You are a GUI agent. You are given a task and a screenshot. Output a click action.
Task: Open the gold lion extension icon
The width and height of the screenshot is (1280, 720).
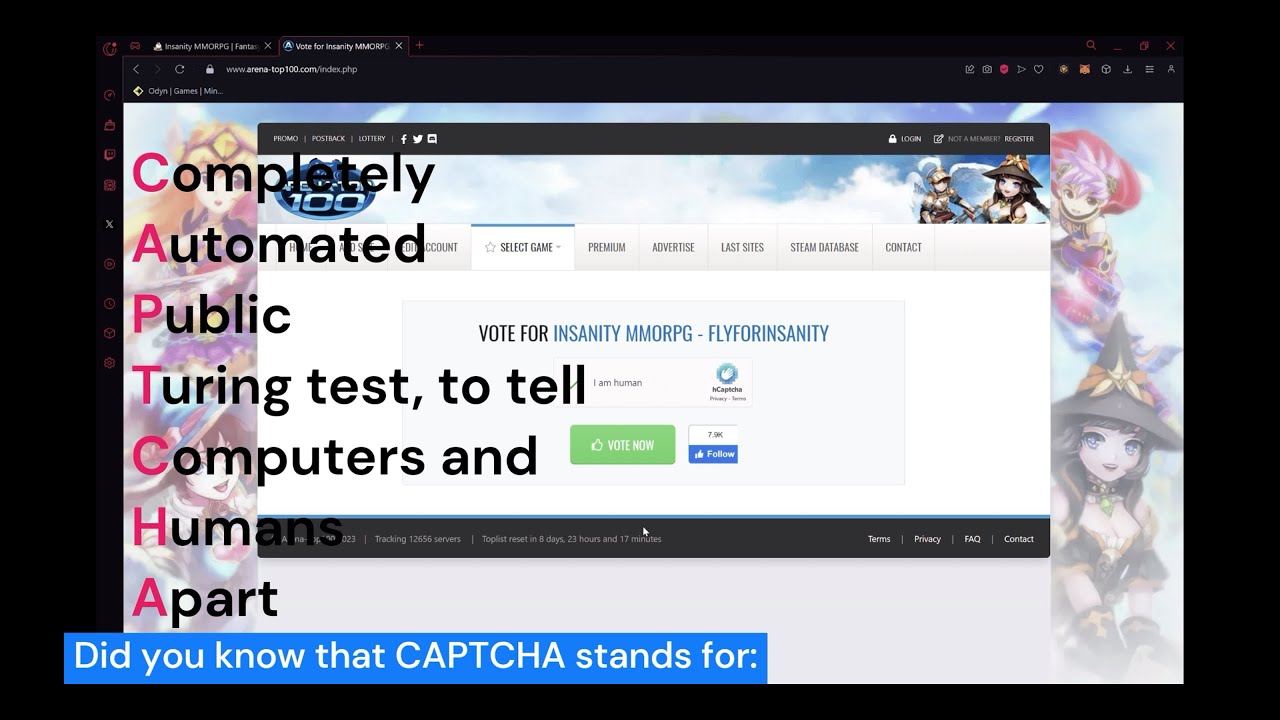[1063, 69]
